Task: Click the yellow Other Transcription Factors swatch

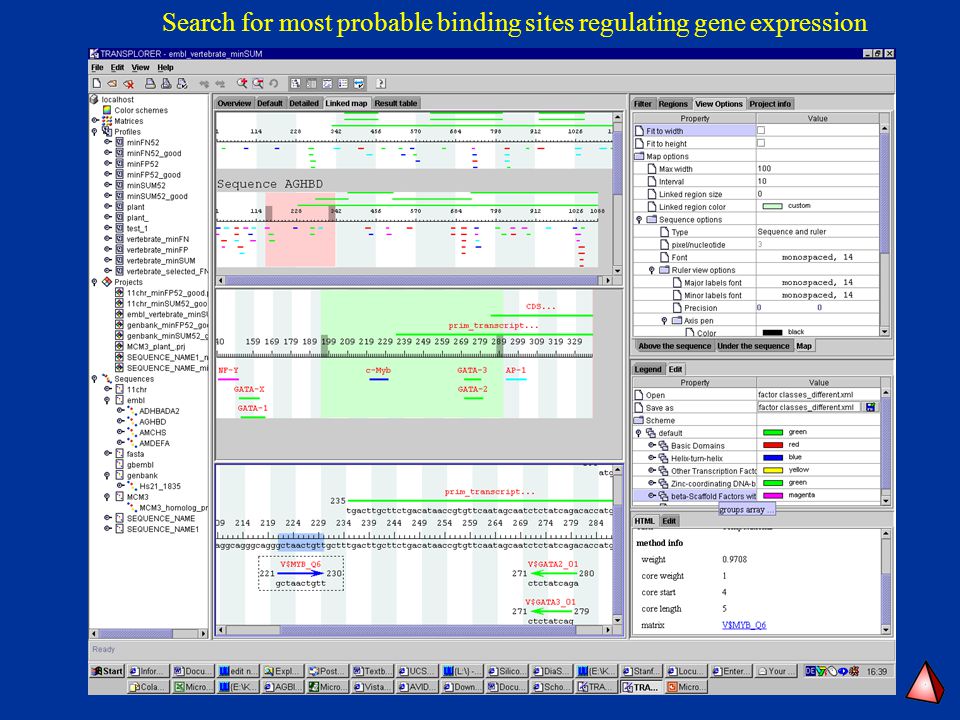Action: tap(773, 470)
